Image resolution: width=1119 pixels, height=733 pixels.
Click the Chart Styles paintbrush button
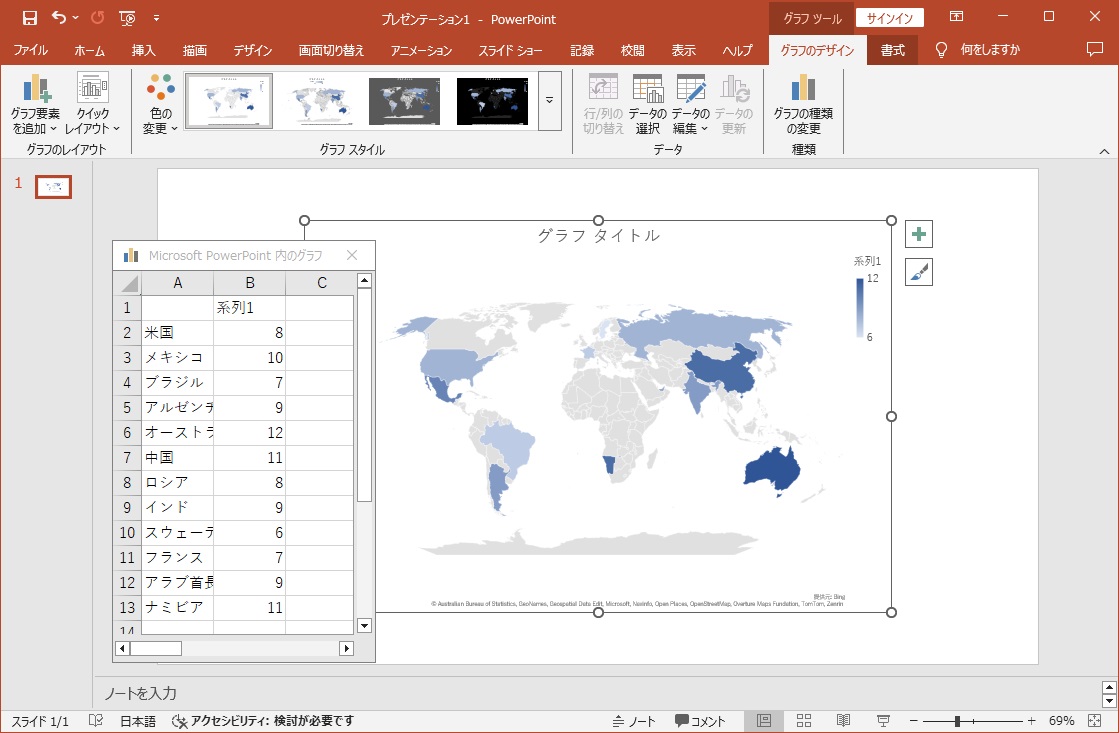pyautogui.click(x=919, y=272)
